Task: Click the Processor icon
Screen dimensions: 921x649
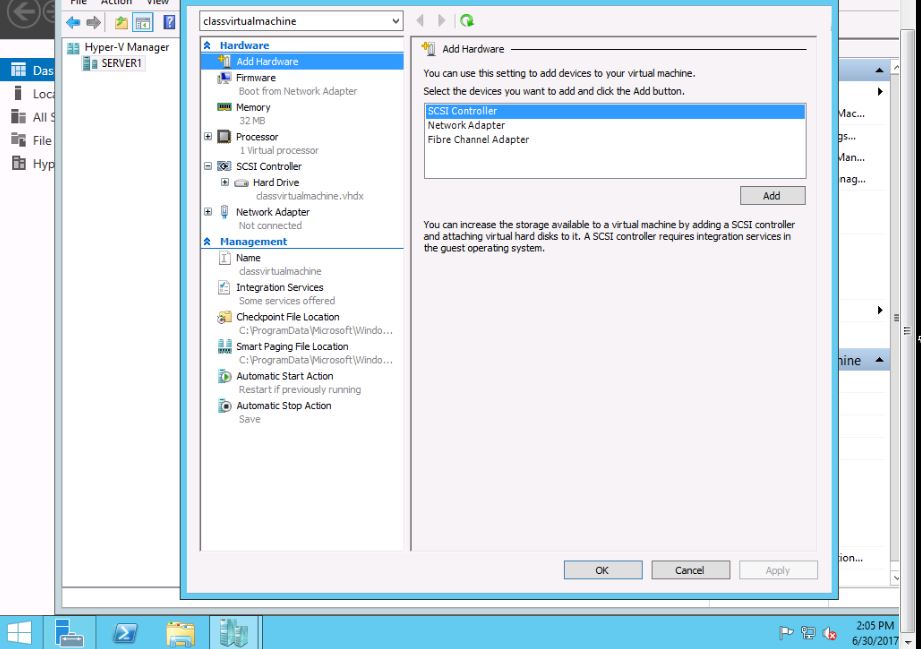Action: point(224,137)
